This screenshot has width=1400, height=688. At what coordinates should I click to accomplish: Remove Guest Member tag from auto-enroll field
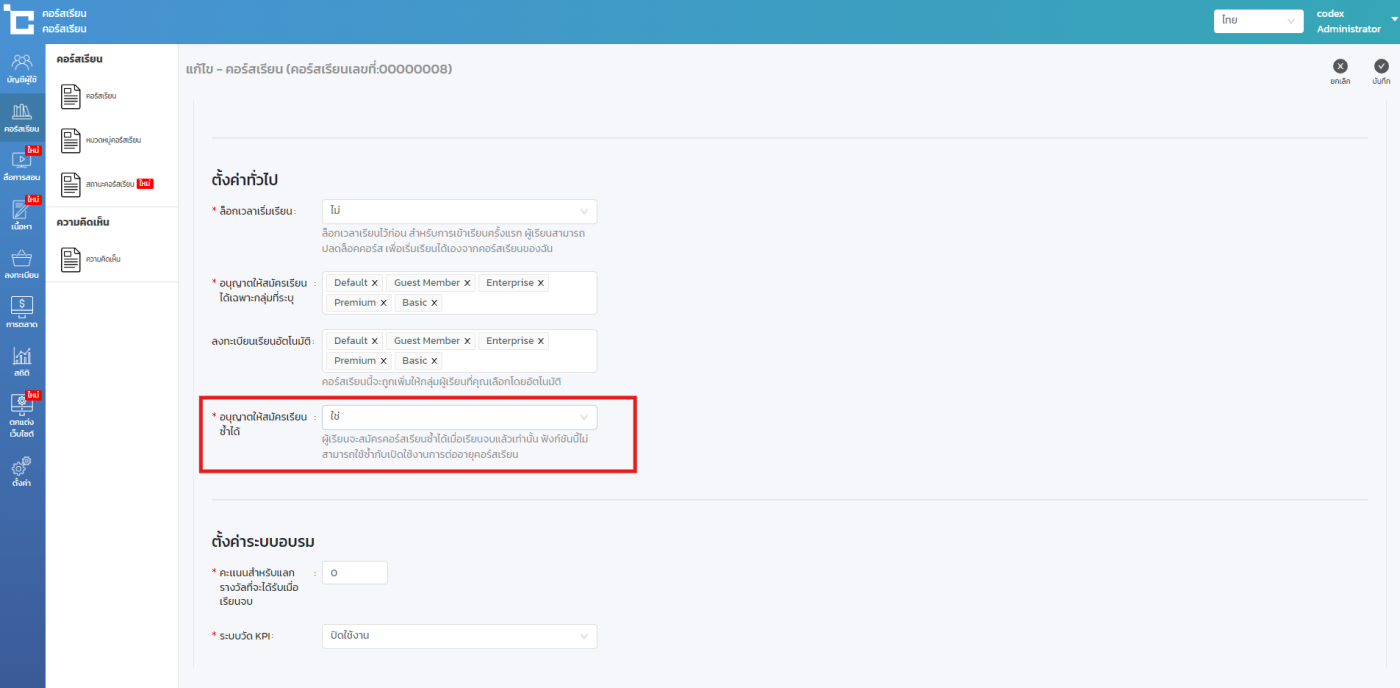[x=467, y=341]
